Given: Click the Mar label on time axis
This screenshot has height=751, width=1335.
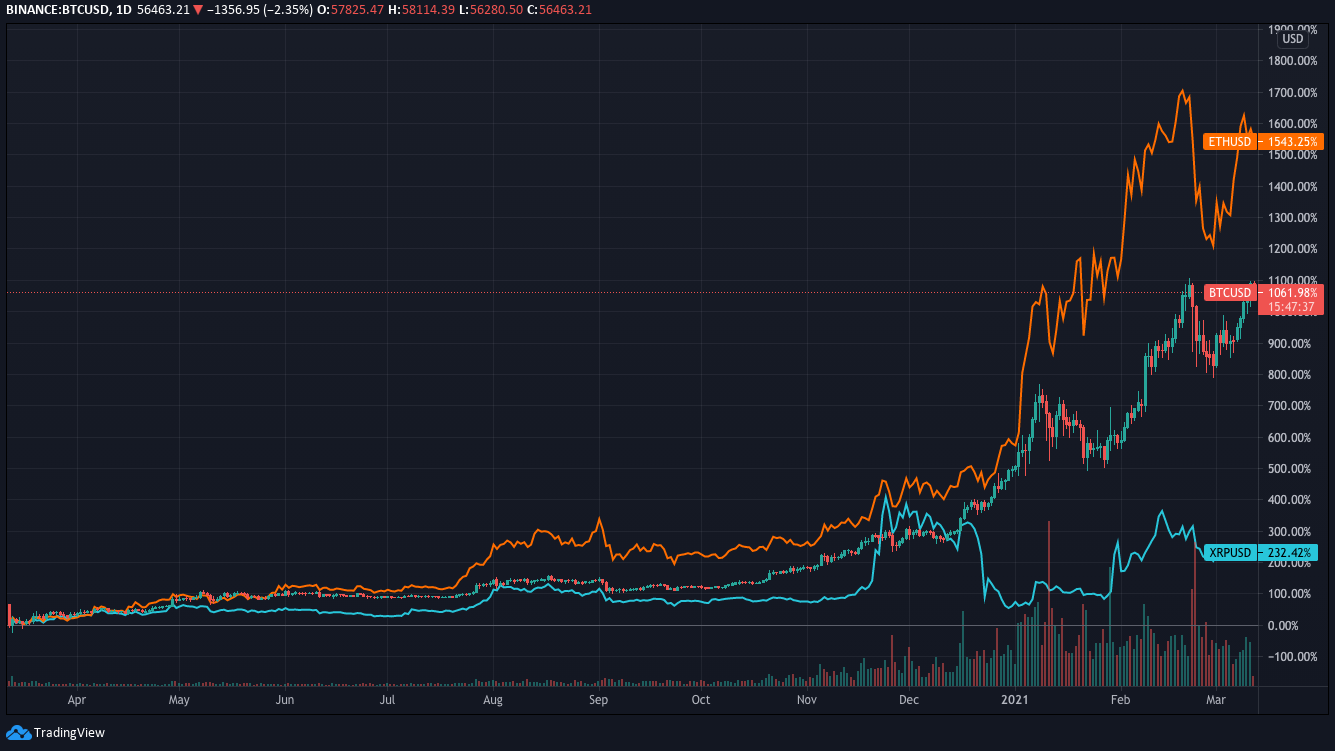Looking at the screenshot, I should [1216, 700].
